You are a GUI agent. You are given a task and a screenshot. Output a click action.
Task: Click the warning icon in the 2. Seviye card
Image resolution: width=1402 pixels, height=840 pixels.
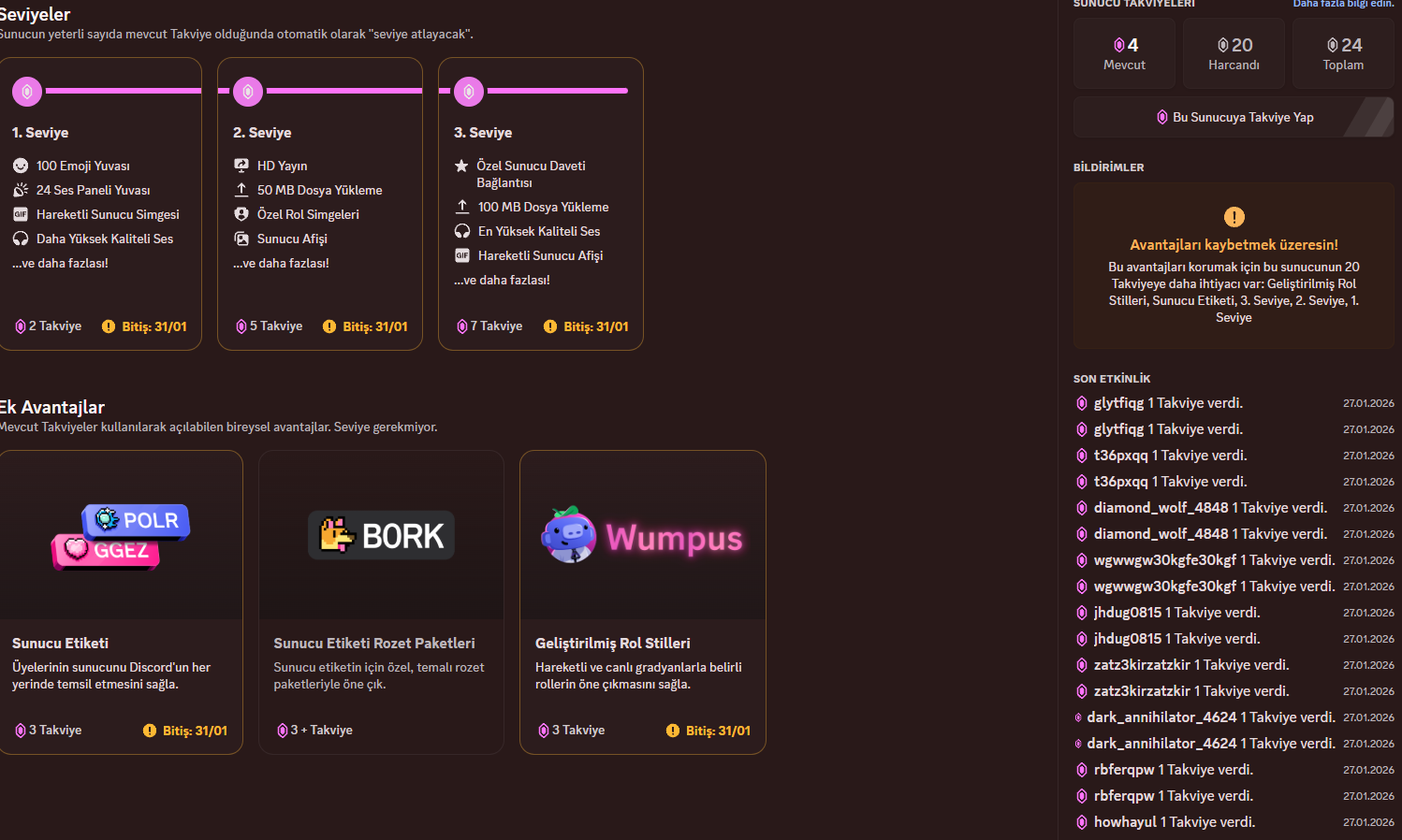point(329,326)
